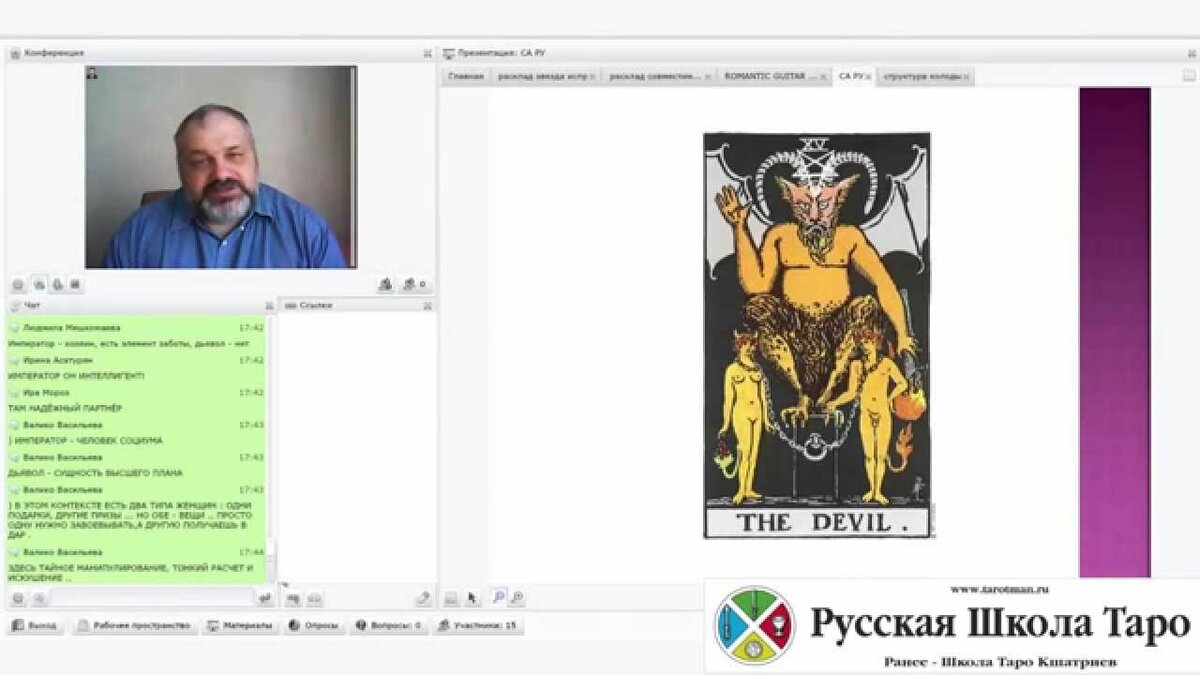
Task: Toggle the microphone conference control
Action: (58, 285)
